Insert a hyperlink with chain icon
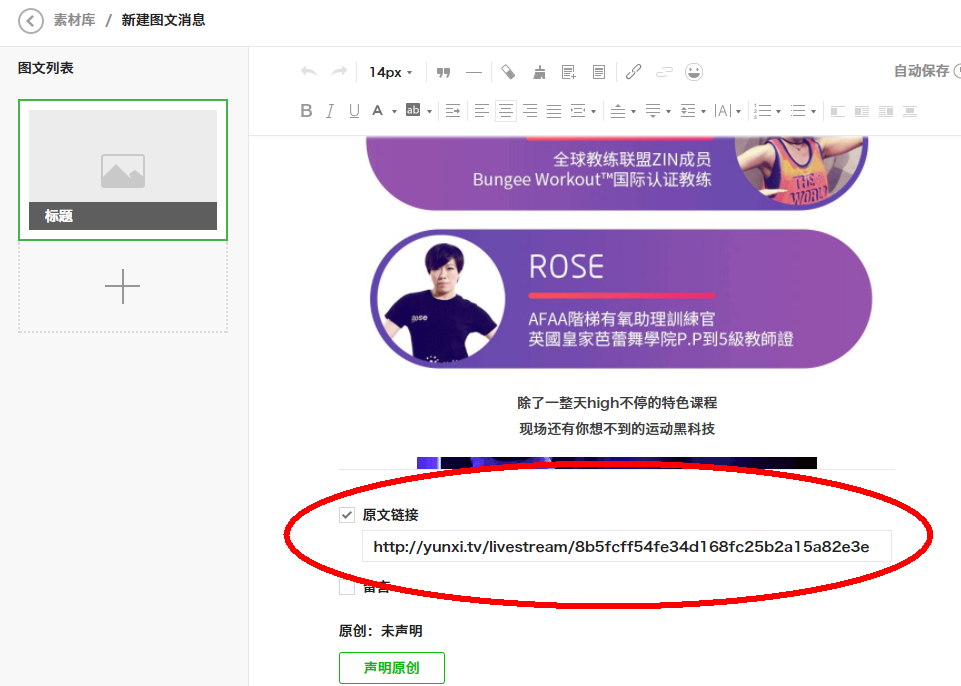 pos(634,72)
